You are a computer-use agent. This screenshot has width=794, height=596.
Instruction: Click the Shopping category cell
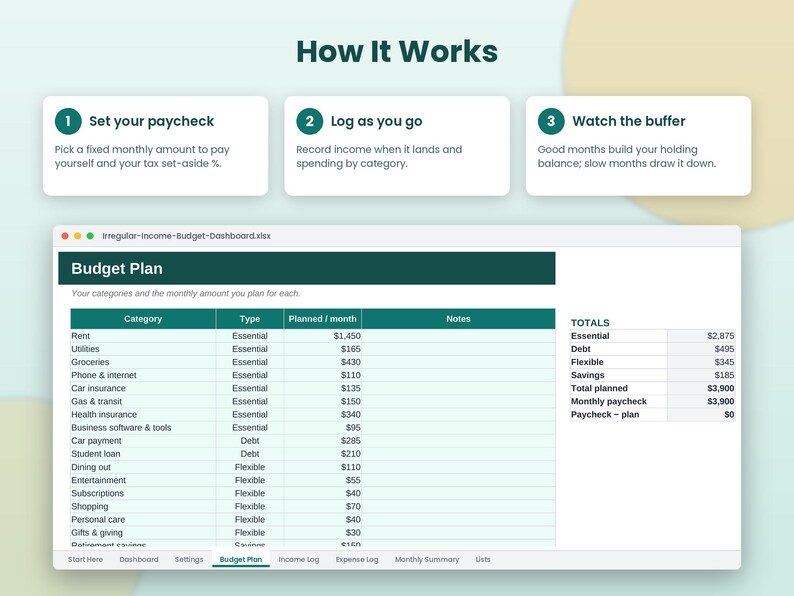143,507
